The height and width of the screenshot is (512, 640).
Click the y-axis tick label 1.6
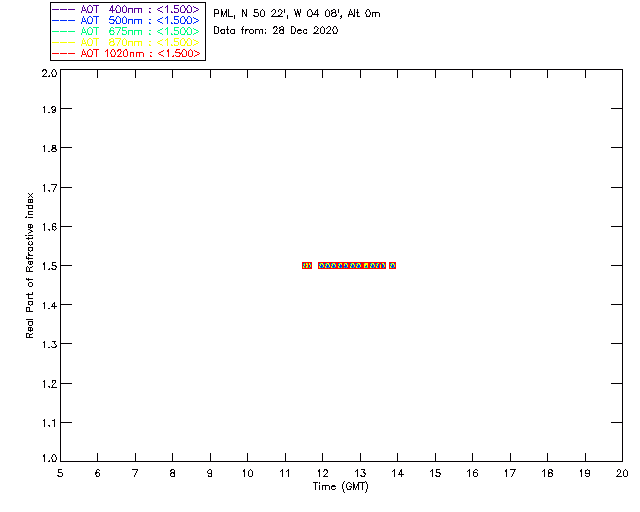[49, 227]
